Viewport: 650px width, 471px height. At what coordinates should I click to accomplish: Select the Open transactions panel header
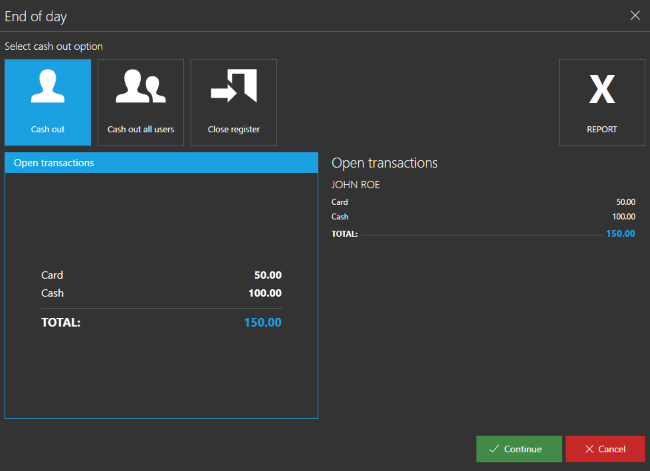pos(161,163)
